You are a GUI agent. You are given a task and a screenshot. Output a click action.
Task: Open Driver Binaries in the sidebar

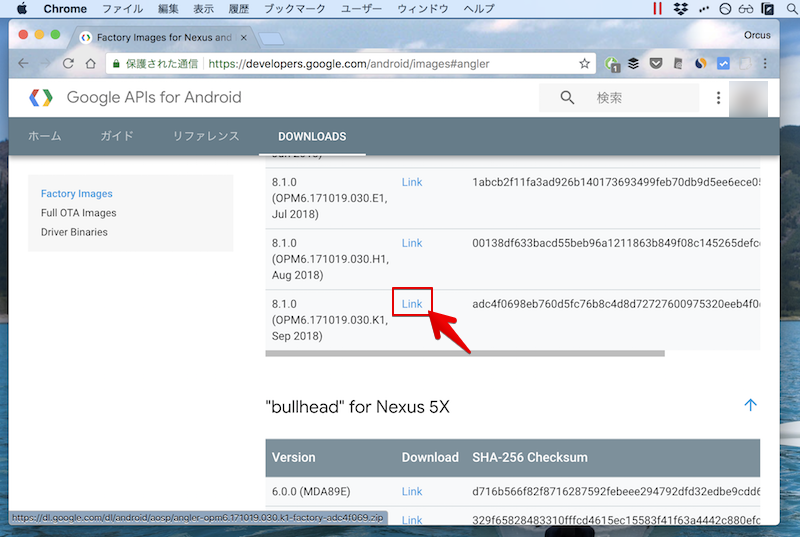(x=74, y=232)
